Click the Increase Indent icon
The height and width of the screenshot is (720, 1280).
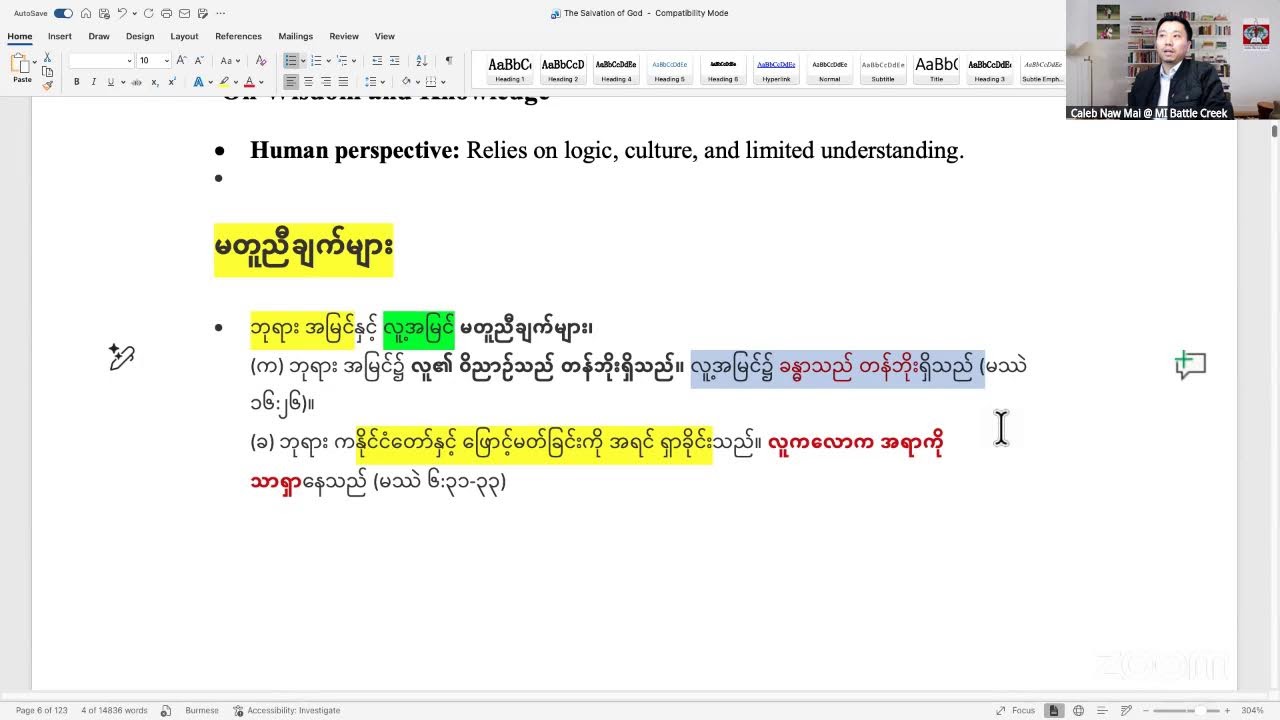(395, 61)
